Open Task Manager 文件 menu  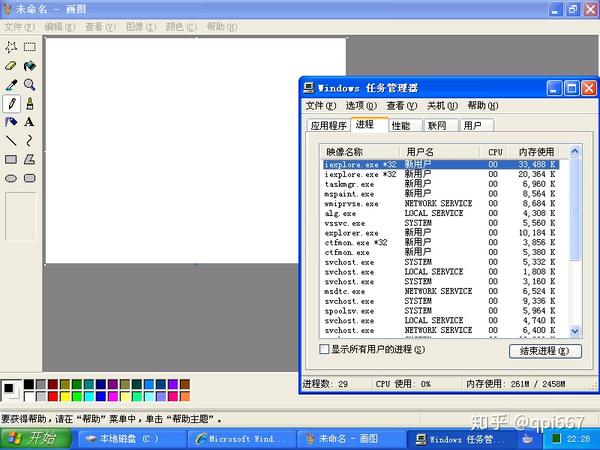tap(321, 106)
